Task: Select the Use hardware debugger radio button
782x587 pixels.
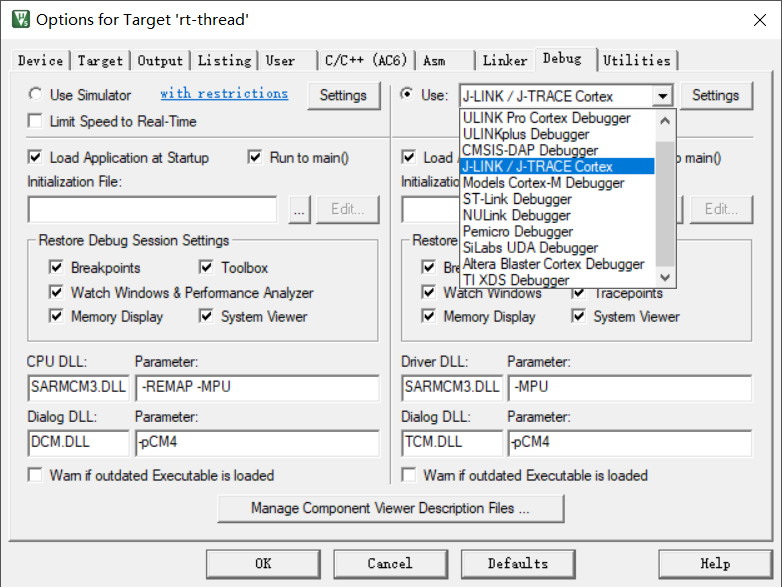Action: (x=407, y=94)
